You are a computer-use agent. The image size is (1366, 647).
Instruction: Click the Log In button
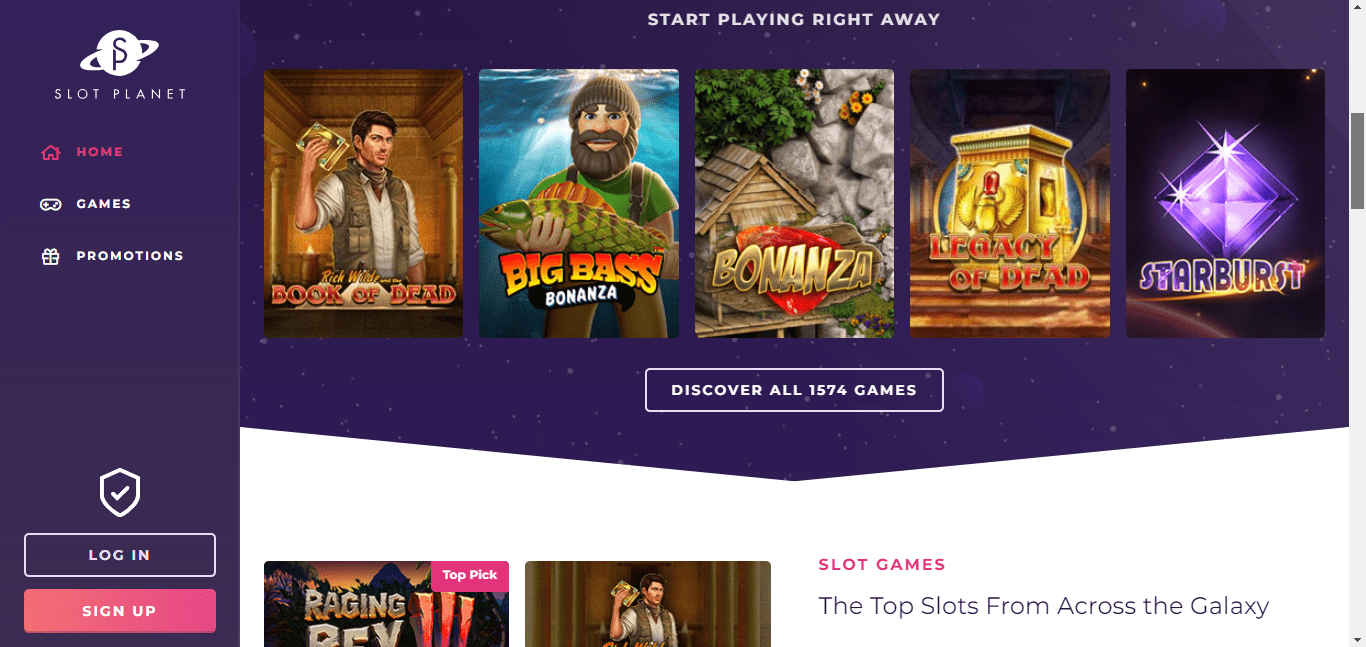coord(120,555)
